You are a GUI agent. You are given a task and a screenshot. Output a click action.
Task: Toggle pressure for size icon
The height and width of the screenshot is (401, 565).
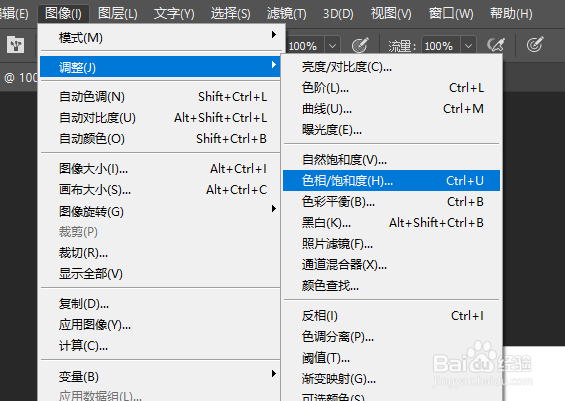(535, 45)
